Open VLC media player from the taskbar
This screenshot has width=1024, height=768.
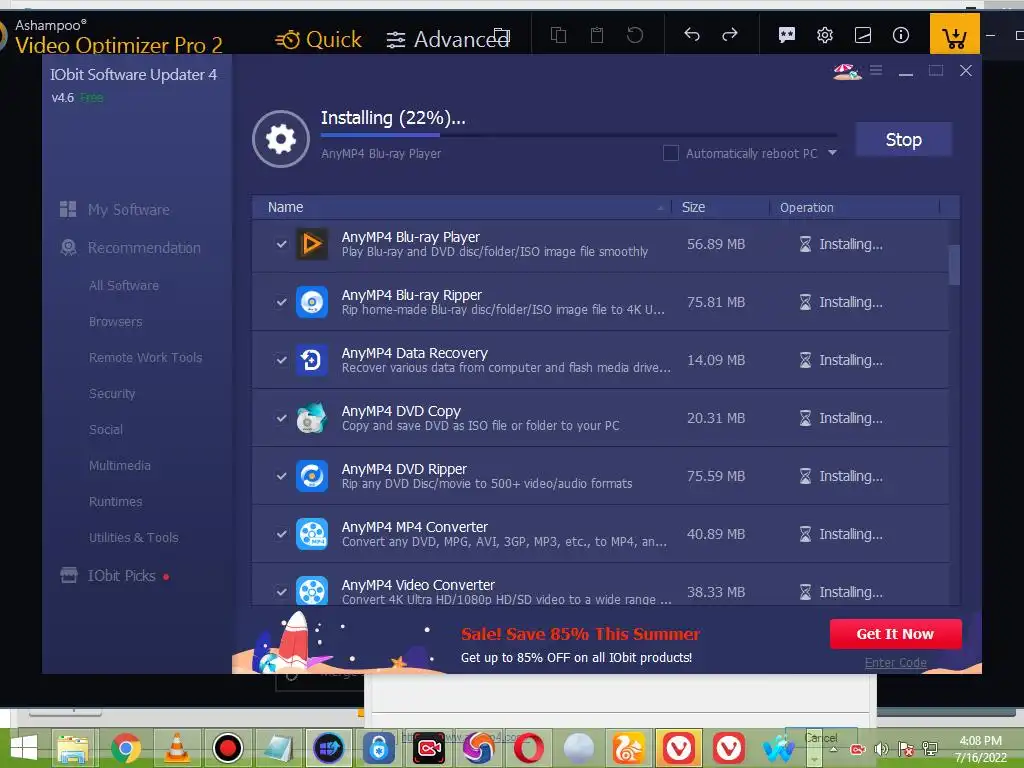(176, 748)
